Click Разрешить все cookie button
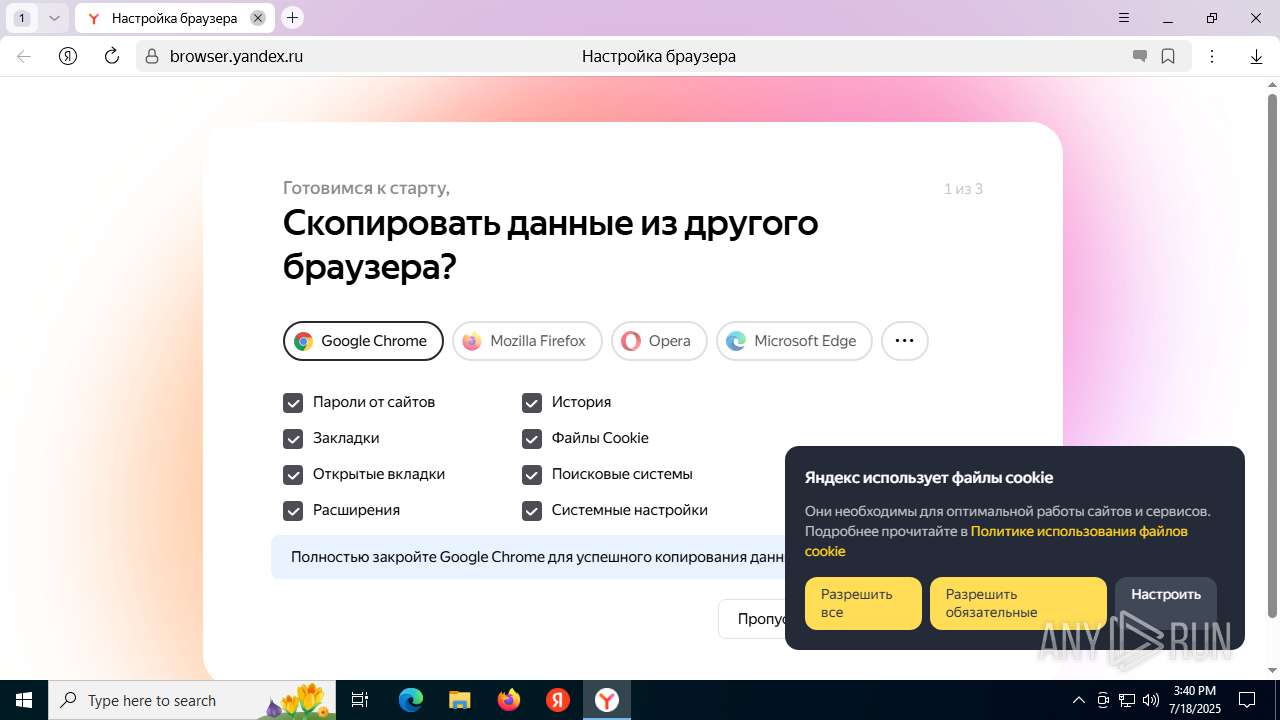Image resolution: width=1280 pixels, height=720 pixels. coord(863,603)
